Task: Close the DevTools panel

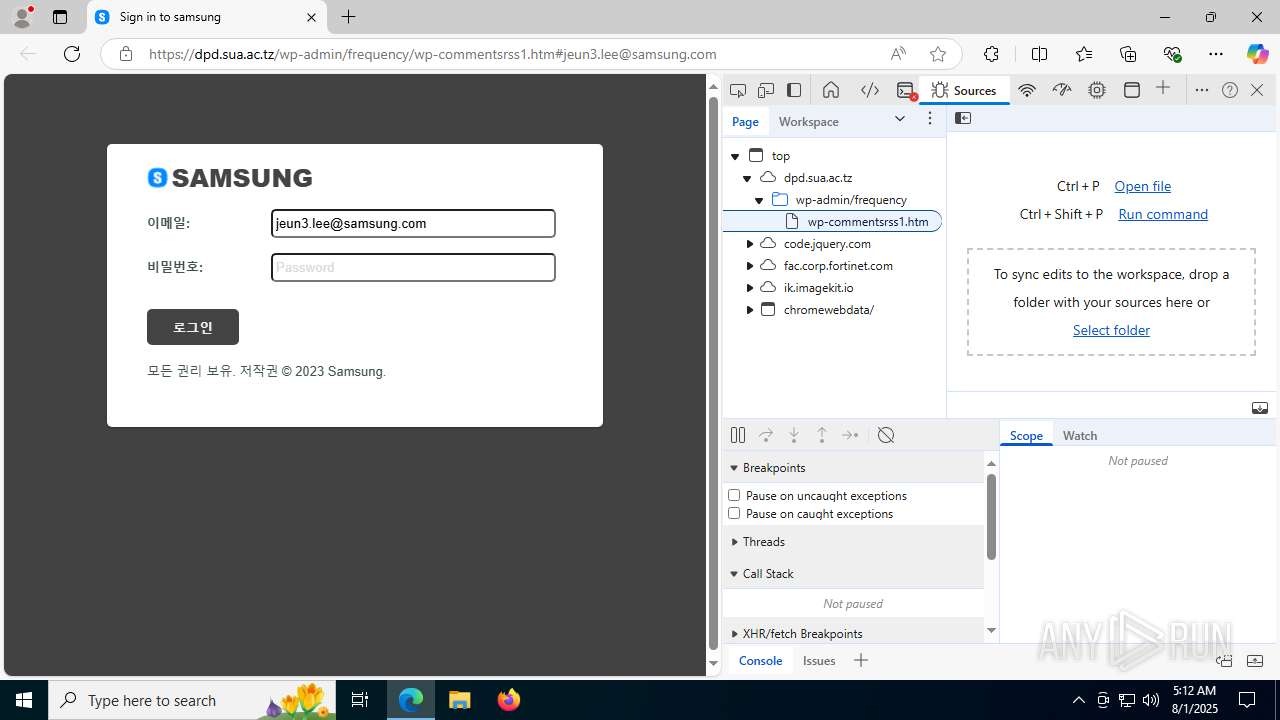Action: (x=1257, y=90)
